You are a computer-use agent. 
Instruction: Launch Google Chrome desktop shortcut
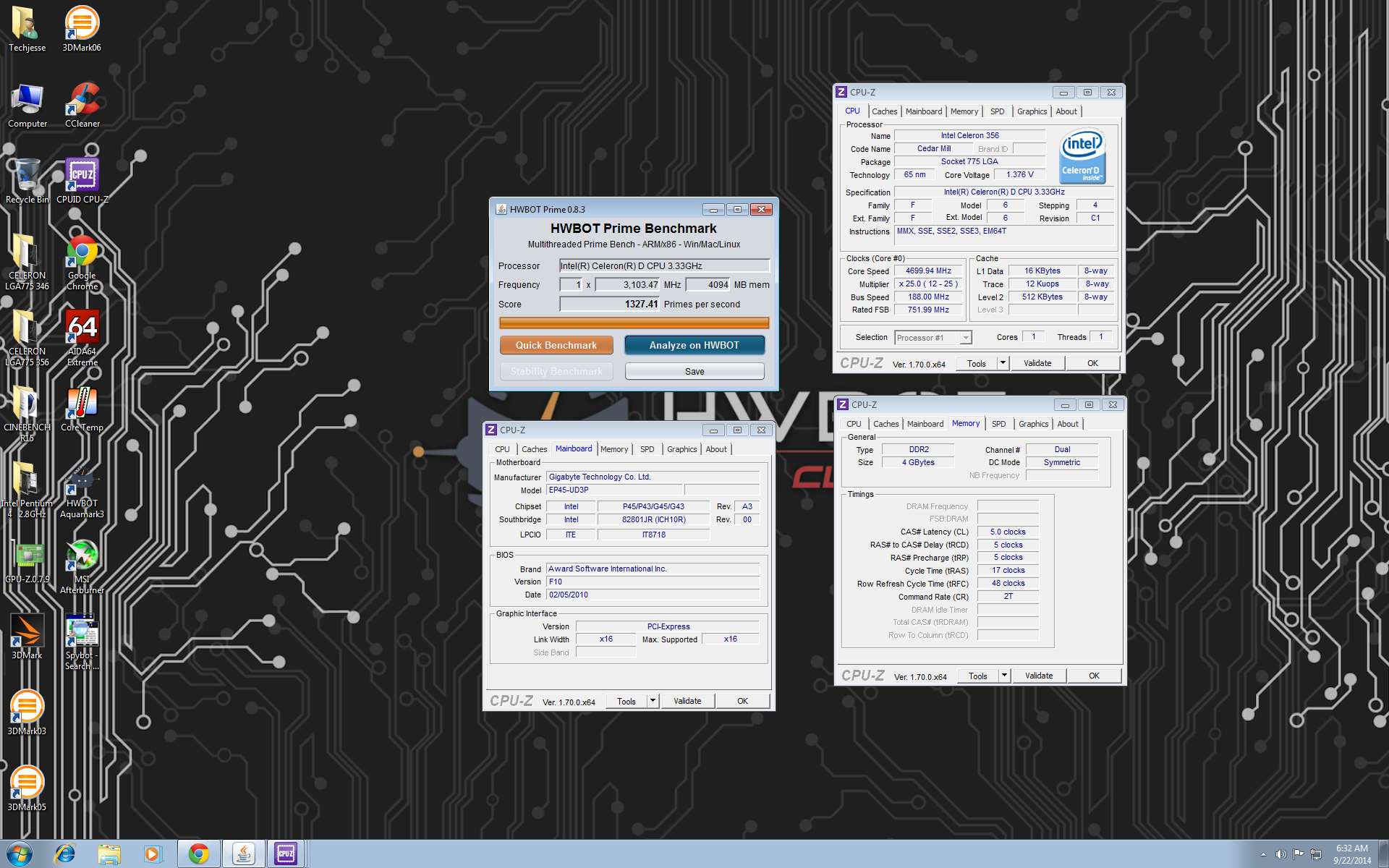[x=82, y=262]
